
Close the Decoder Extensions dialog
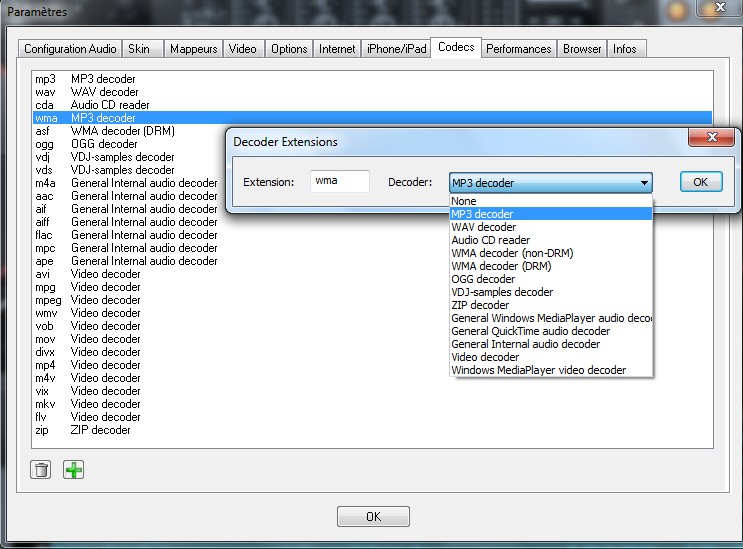click(712, 138)
